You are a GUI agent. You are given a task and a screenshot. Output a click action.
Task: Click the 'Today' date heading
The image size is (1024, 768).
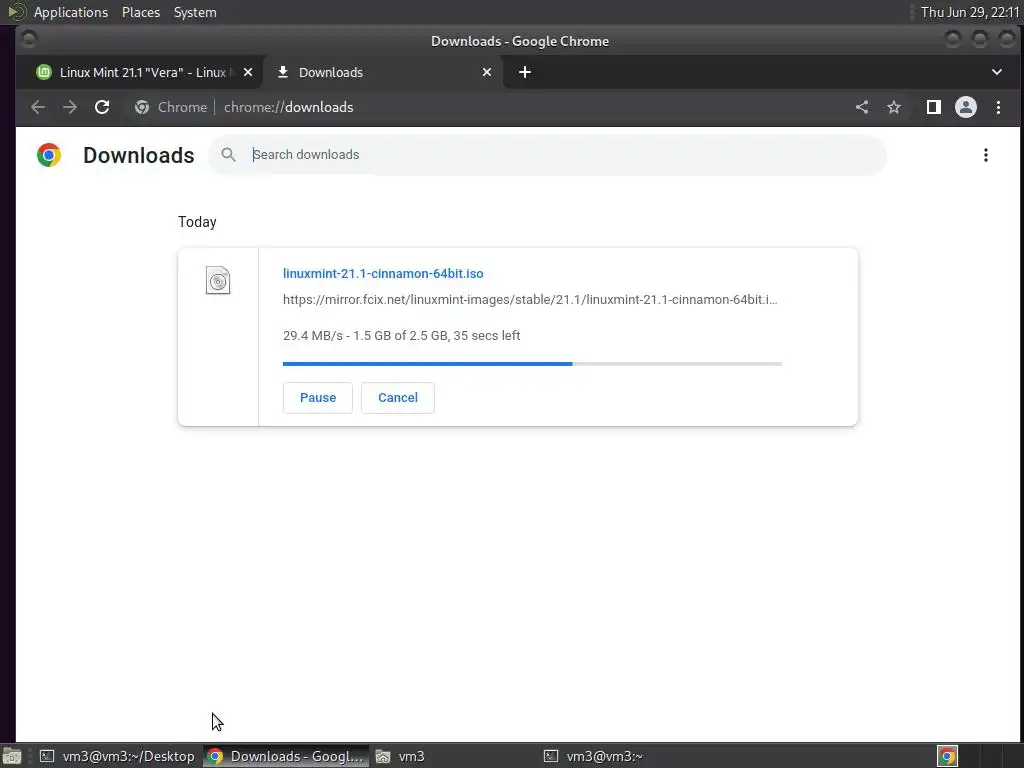[x=197, y=222]
